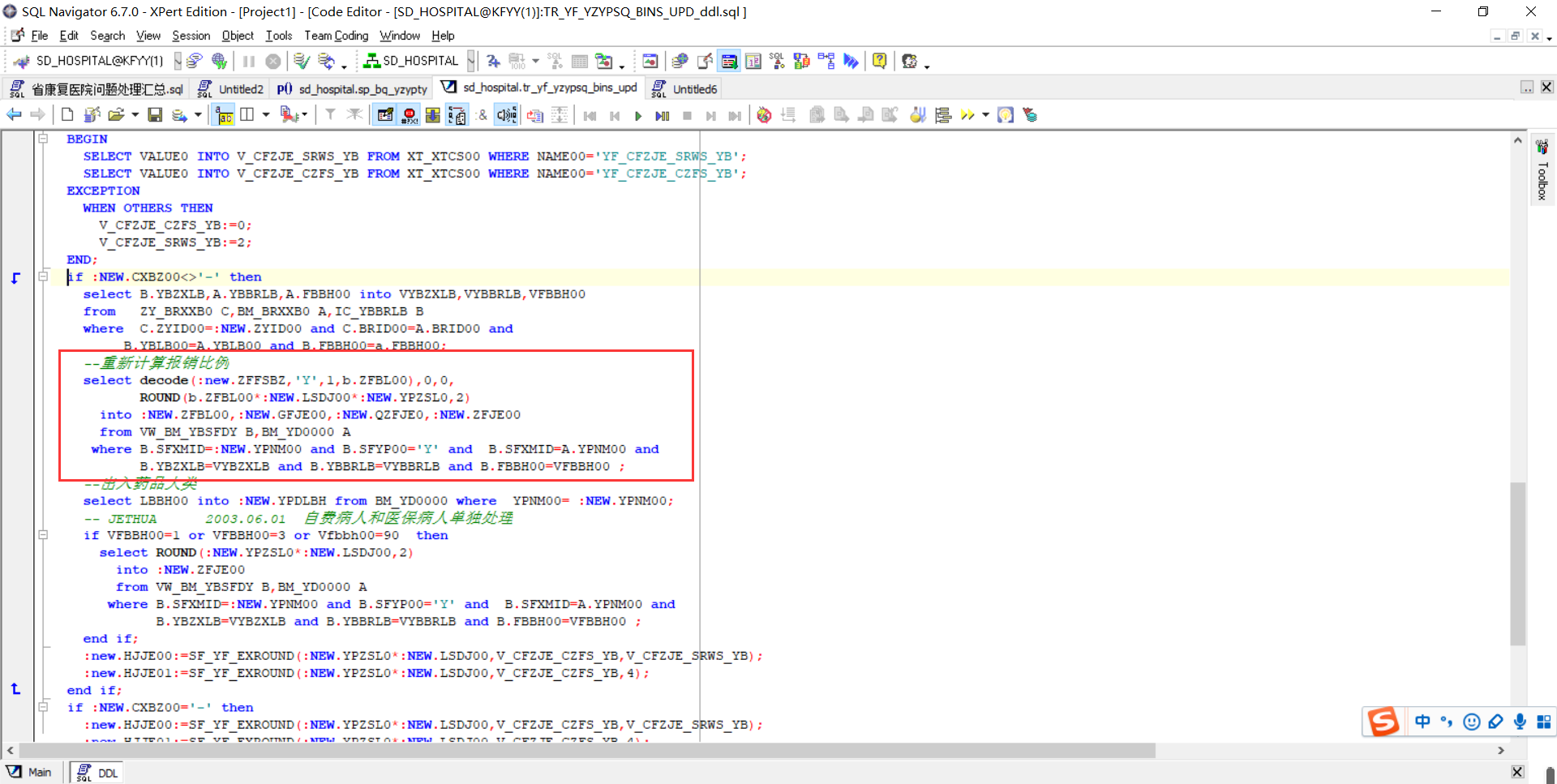Toggle the breakpoint stop-sign button
Screen dimensions: 1557x784
pyautogui.click(x=410, y=116)
